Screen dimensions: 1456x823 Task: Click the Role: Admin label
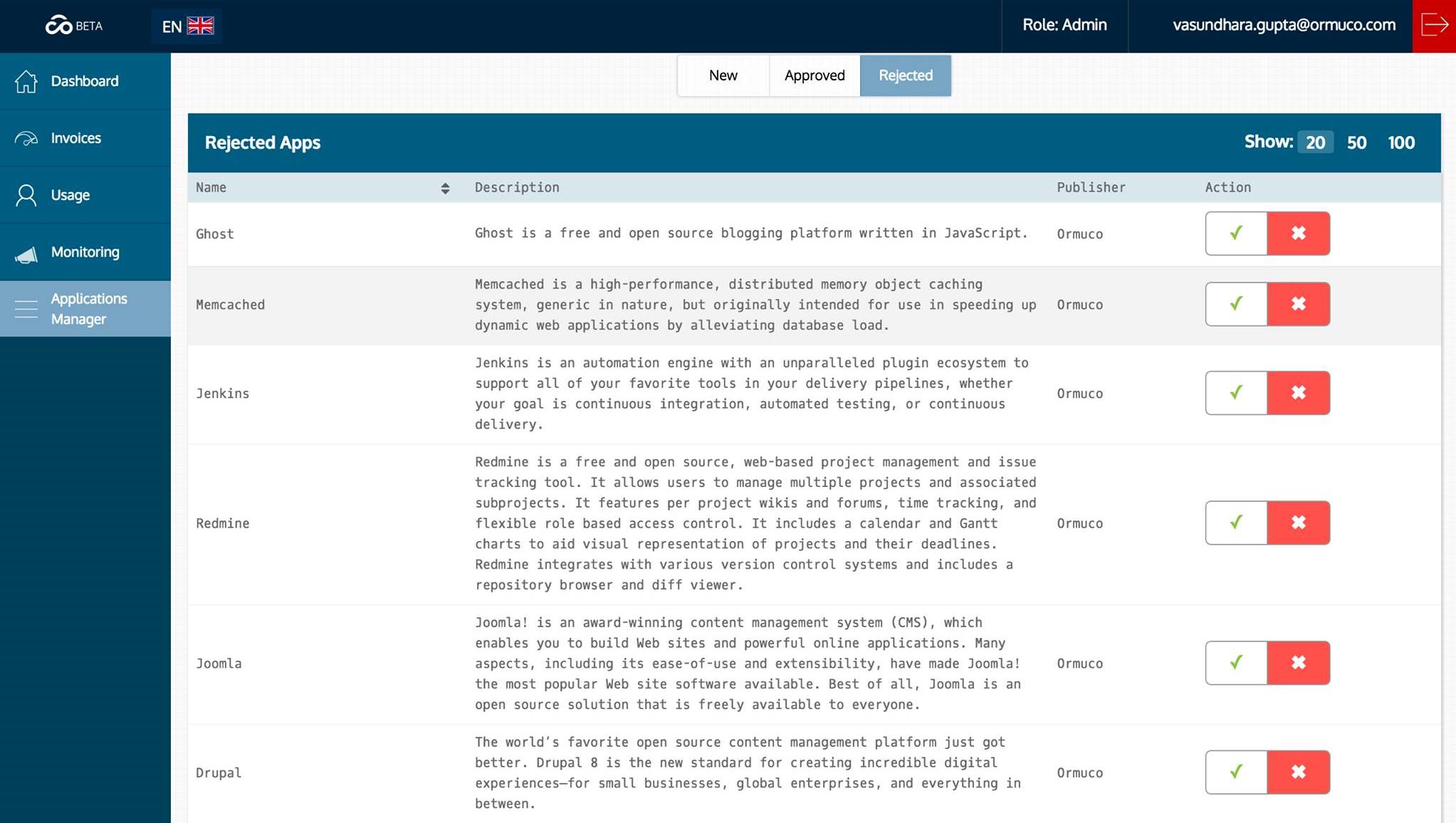point(1064,26)
